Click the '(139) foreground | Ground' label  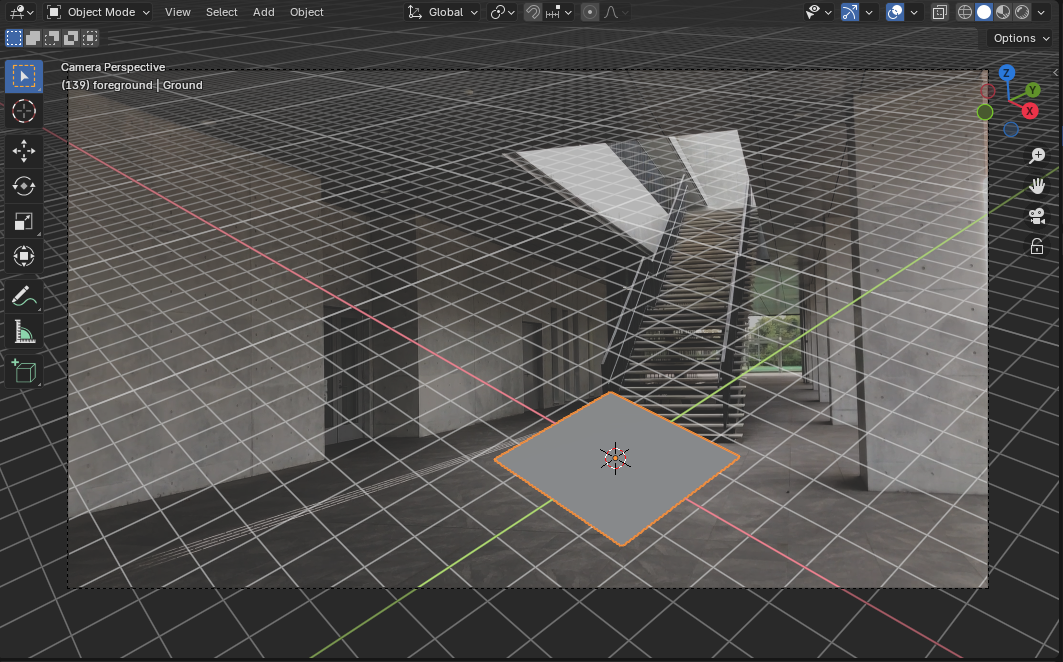click(x=132, y=85)
